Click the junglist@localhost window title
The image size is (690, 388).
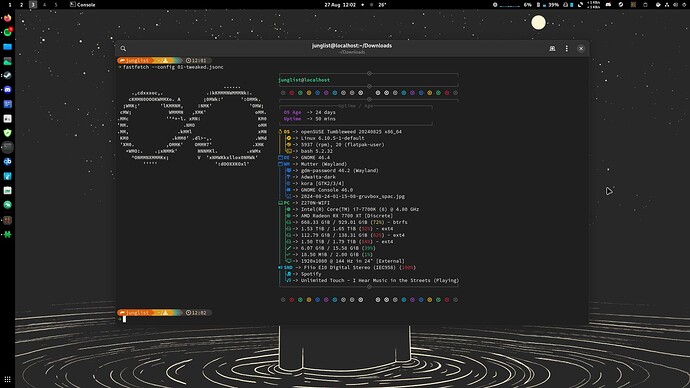coord(352,46)
